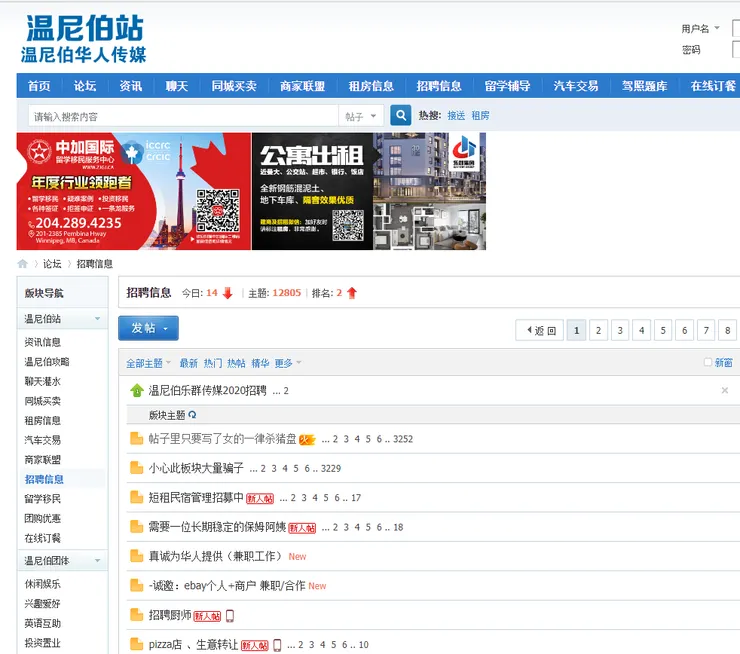Open 驾照题库 in the main navigation
Image resolution: width=740 pixels, height=654 pixels.
[644, 86]
